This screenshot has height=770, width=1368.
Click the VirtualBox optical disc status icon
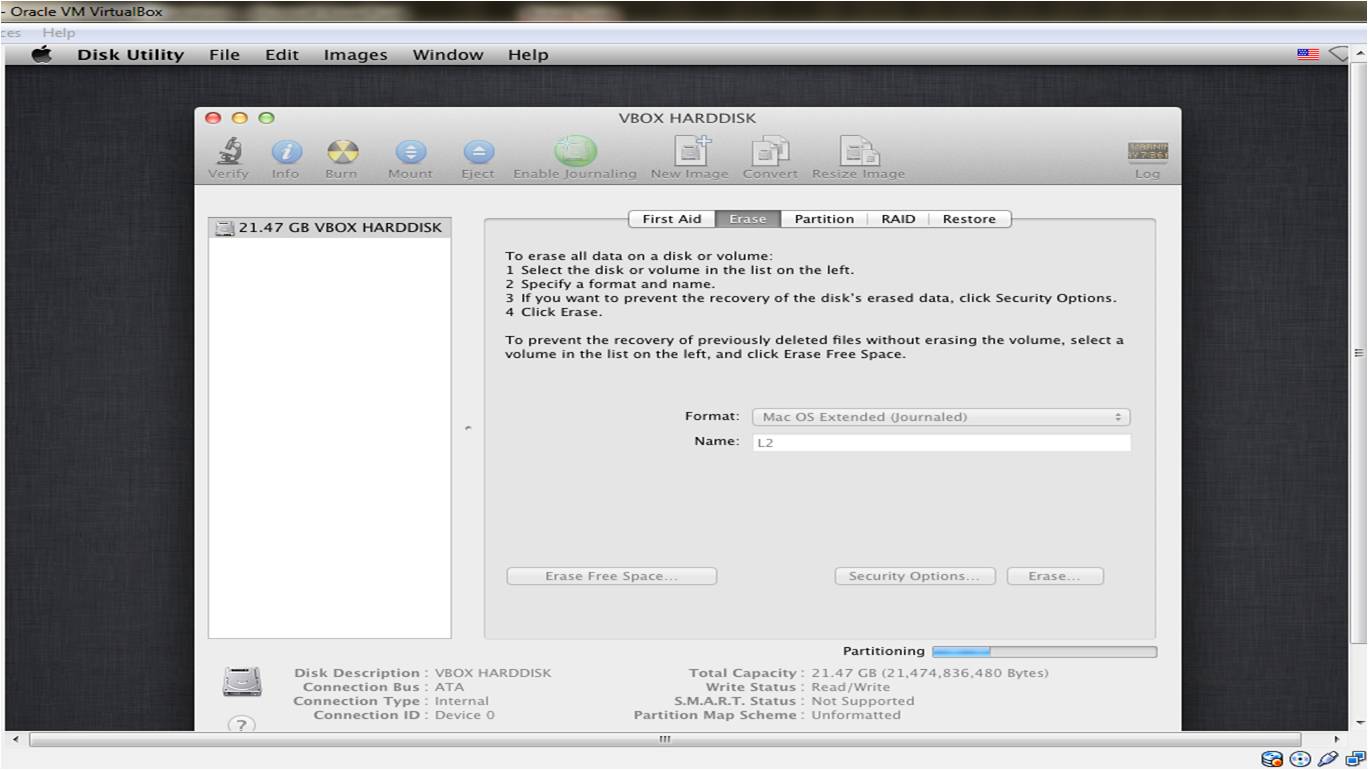tap(1300, 759)
